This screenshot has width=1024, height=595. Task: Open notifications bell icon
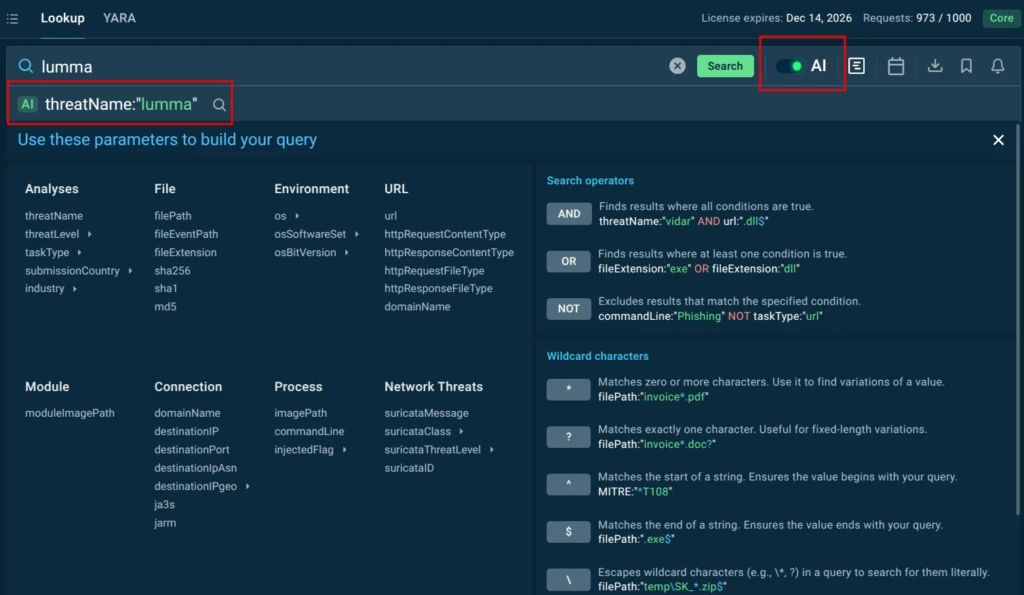point(997,66)
